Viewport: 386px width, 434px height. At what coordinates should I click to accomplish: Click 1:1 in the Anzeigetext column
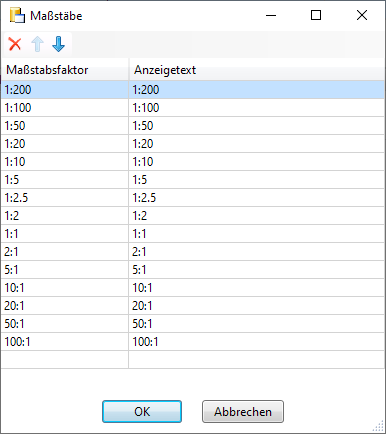click(256, 234)
